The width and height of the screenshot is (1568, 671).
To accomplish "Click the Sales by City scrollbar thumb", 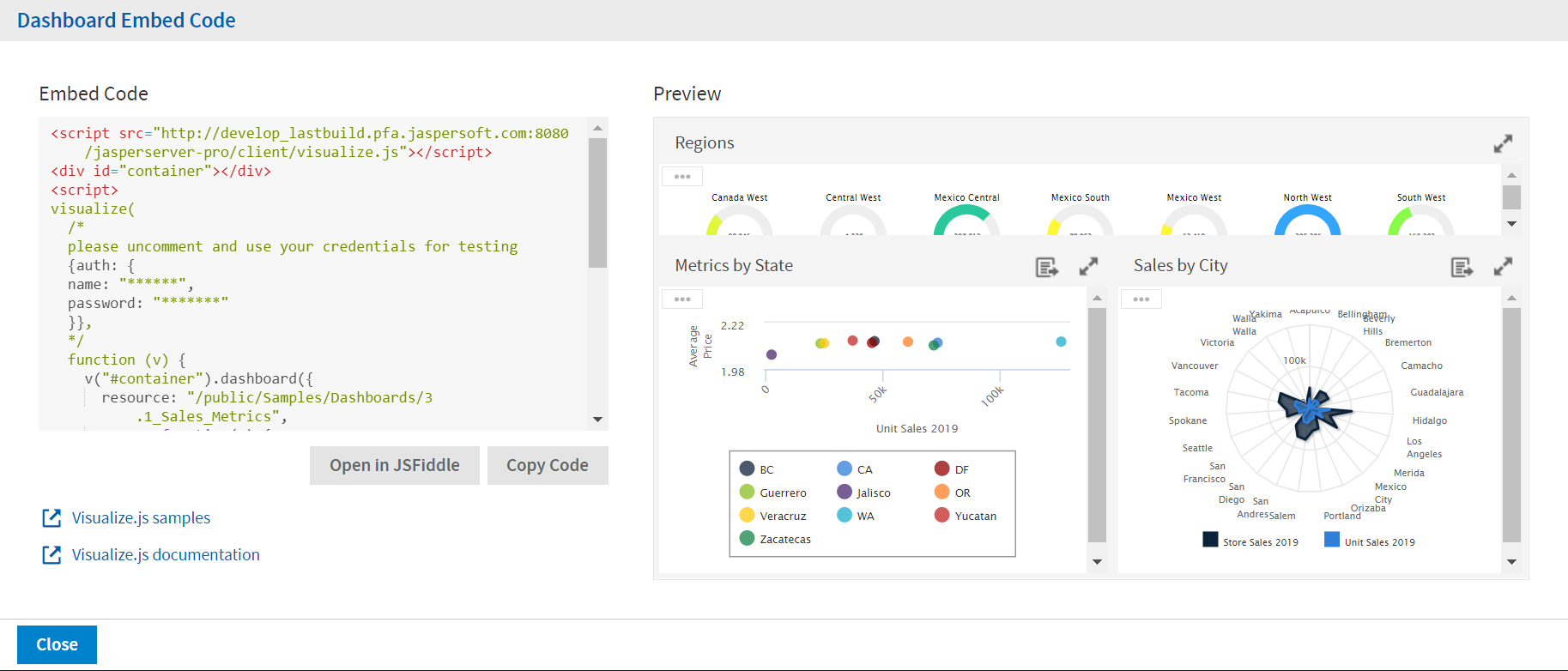I will pos(1511,426).
